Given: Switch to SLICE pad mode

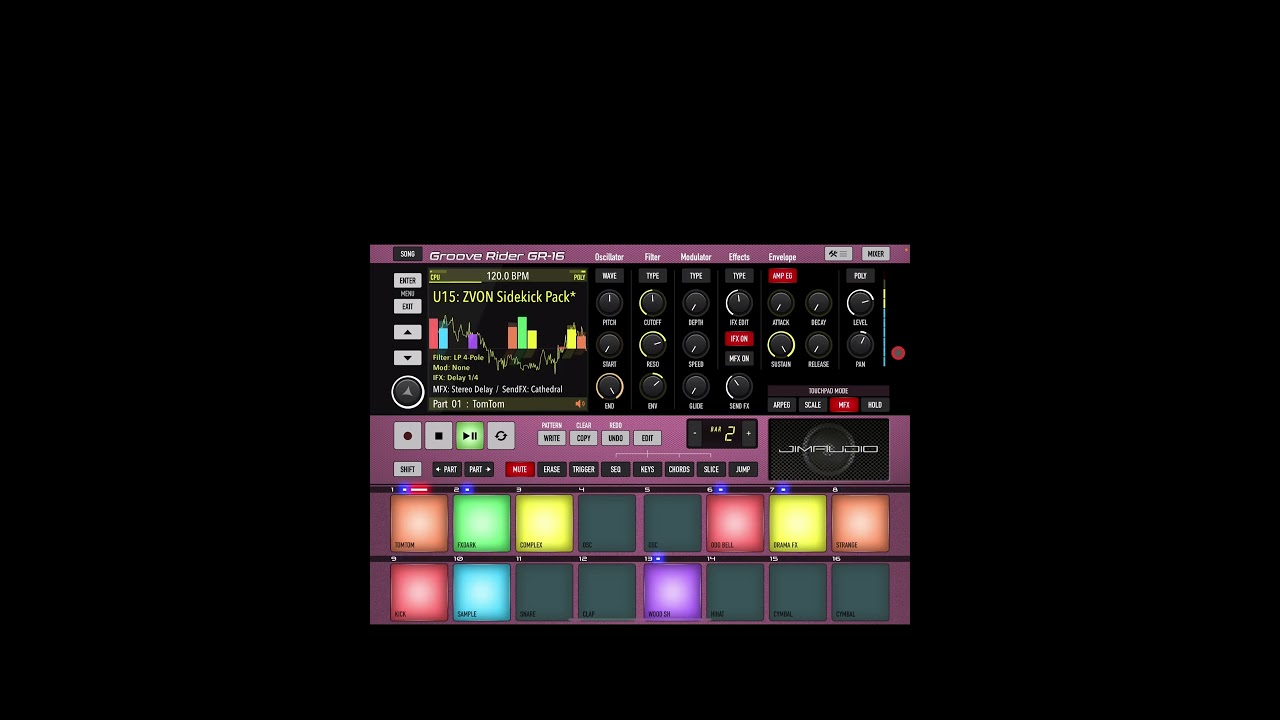Looking at the screenshot, I should [x=711, y=469].
